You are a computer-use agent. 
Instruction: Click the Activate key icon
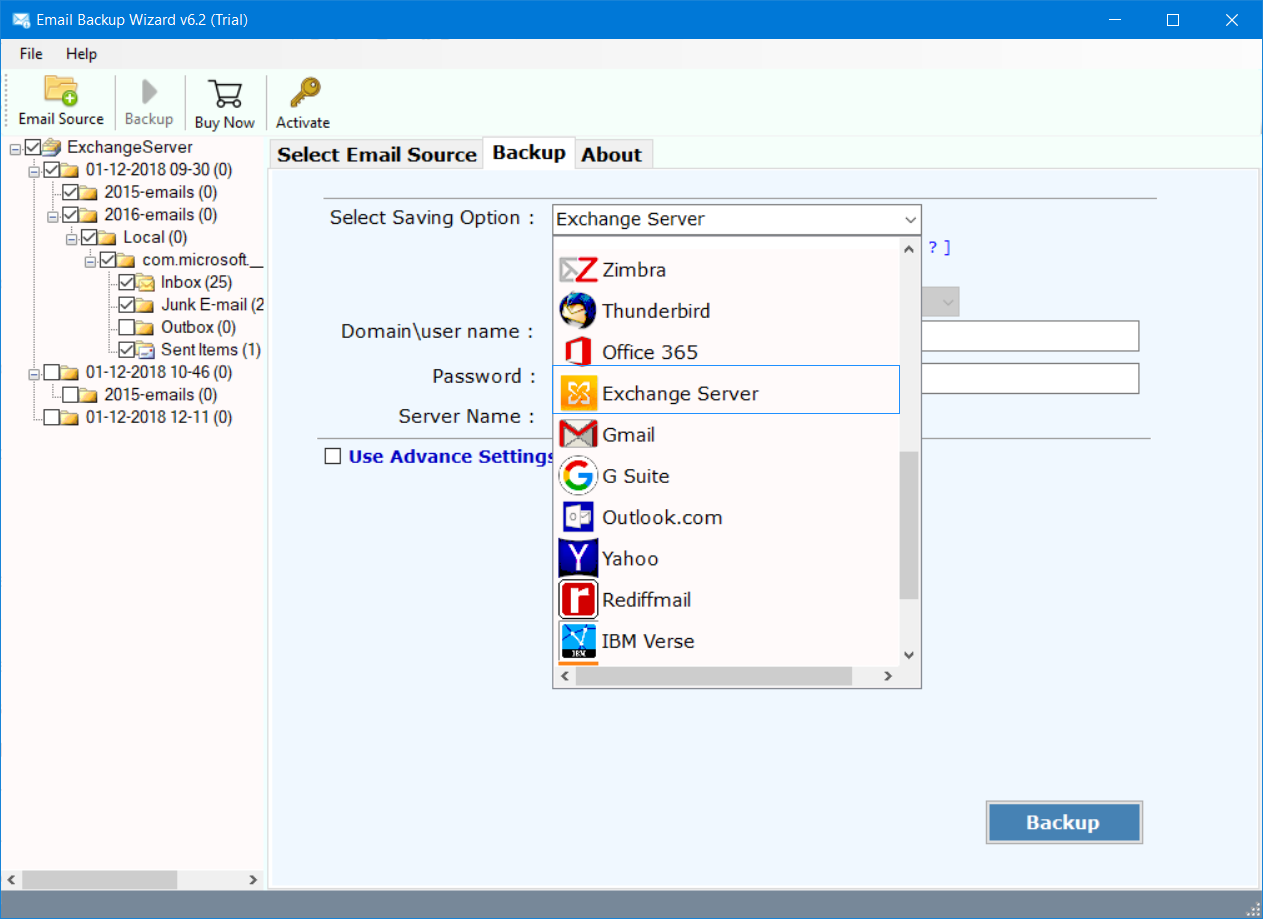303,93
